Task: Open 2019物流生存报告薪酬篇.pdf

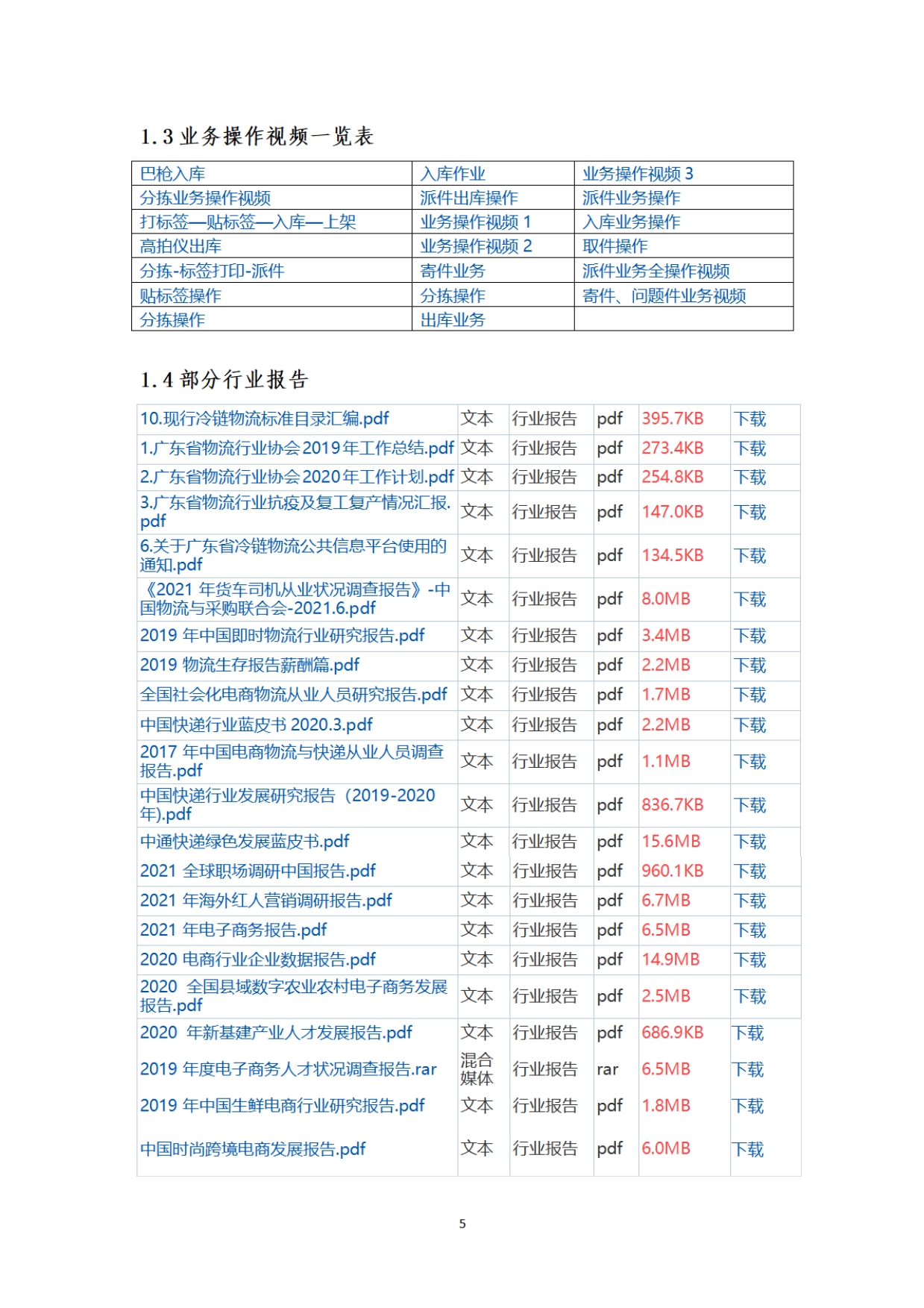Action: pyautogui.click(x=249, y=664)
